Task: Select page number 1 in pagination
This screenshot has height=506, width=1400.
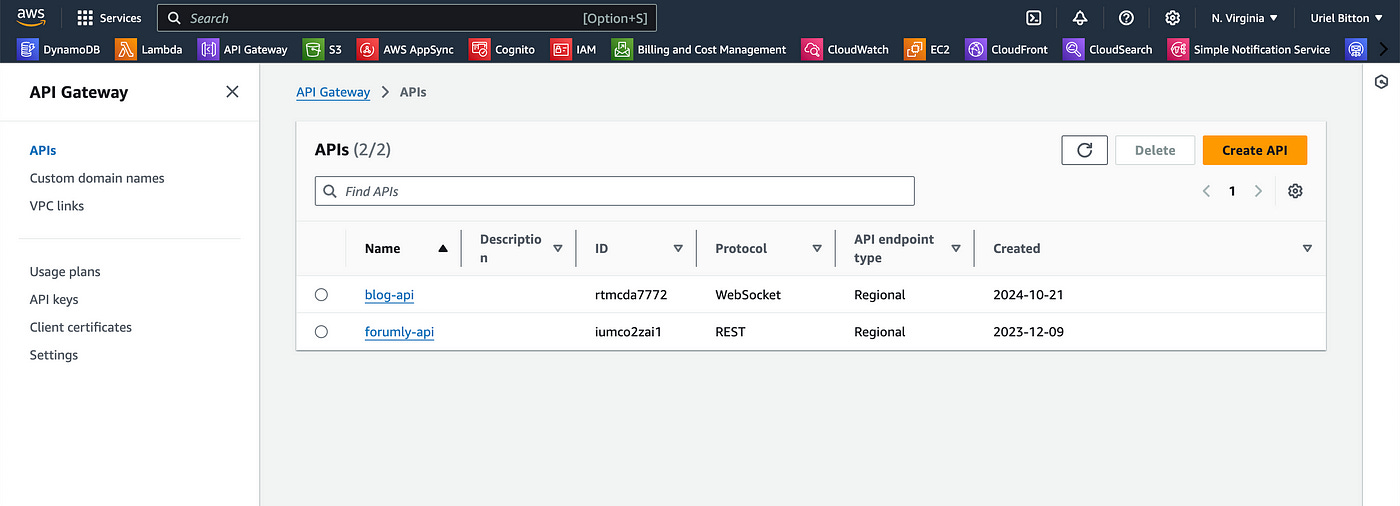Action: [x=1232, y=191]
